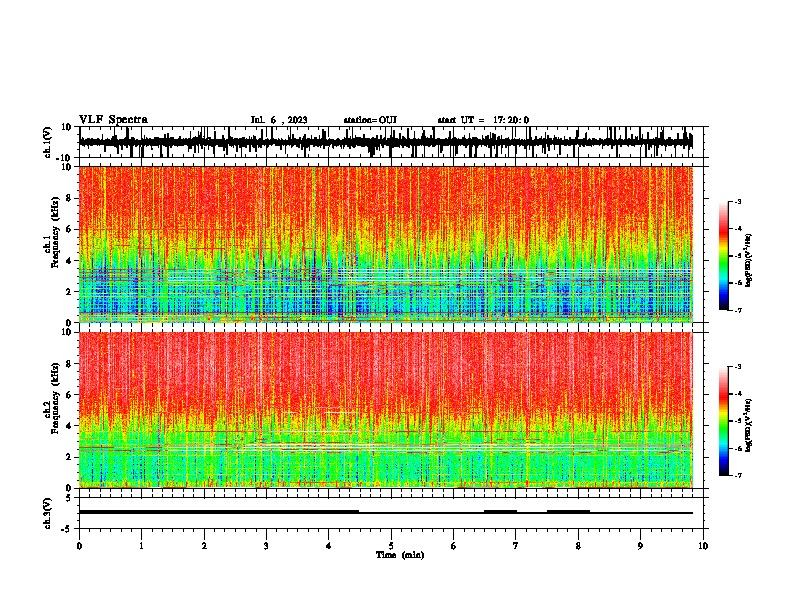Click the ch.1 spectrogram color scale bar

723,256
